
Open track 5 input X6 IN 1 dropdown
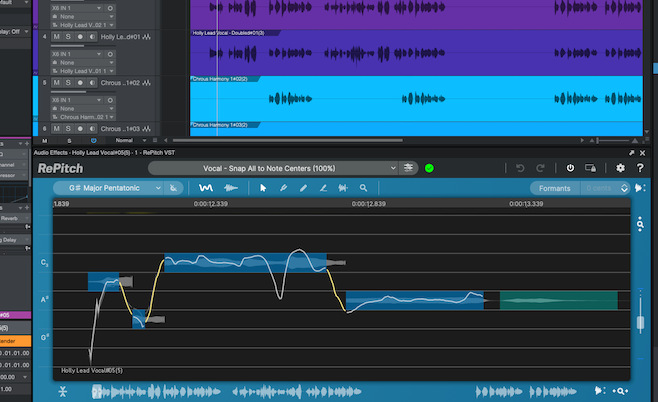point(77,100)
